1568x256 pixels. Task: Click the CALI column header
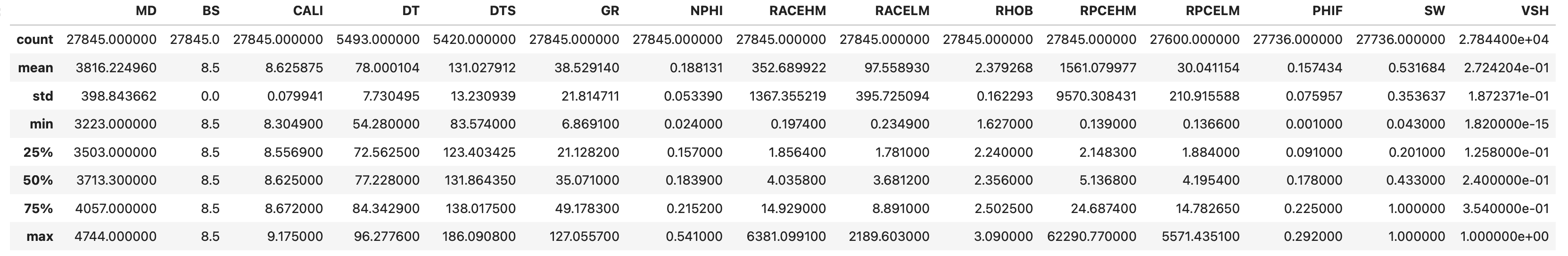pyautogui.click(x=308, y=11)
